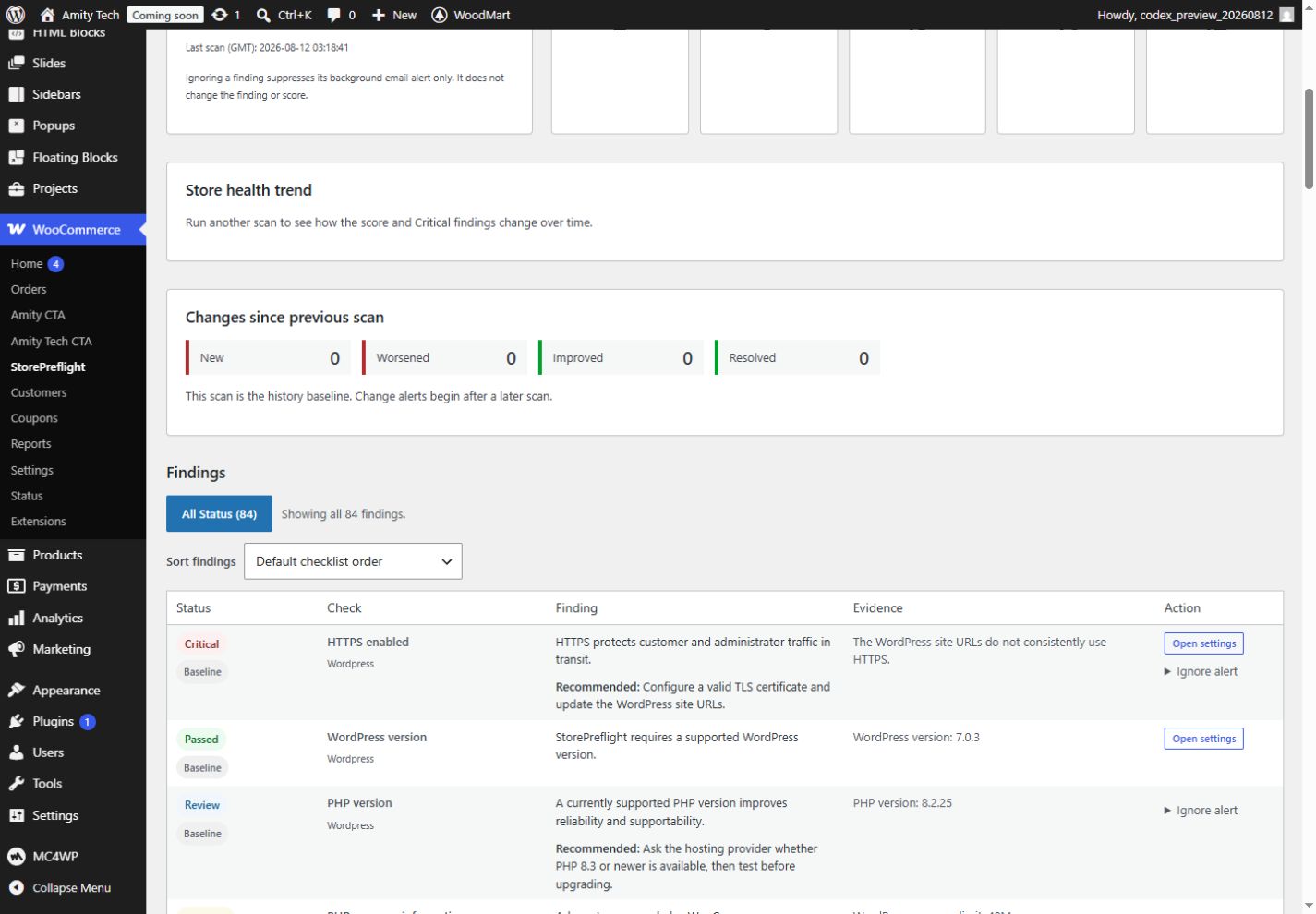
Task: Open the WordPress logo menu
Action: click(16, 15)
